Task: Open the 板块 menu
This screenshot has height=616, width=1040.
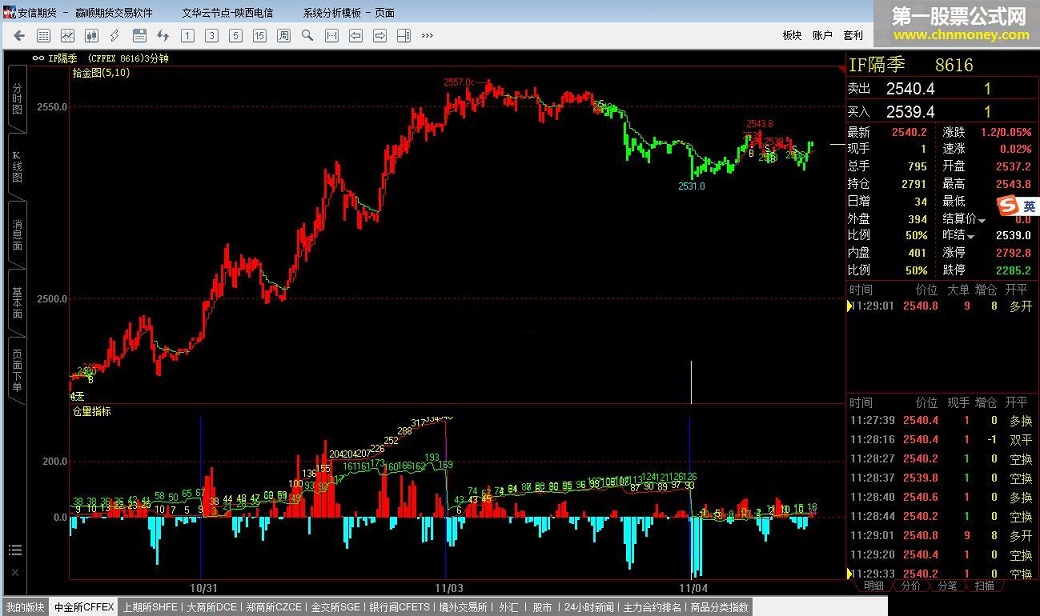Action: click(792, 36)
